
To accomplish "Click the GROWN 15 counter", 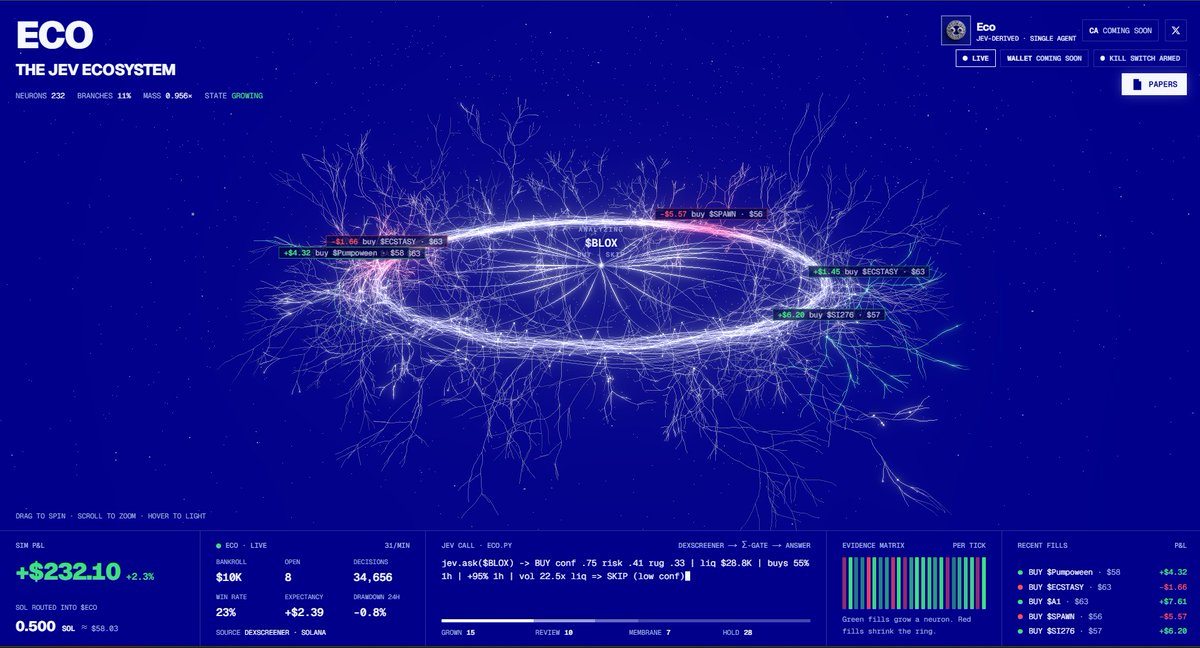I will point(458,632).
